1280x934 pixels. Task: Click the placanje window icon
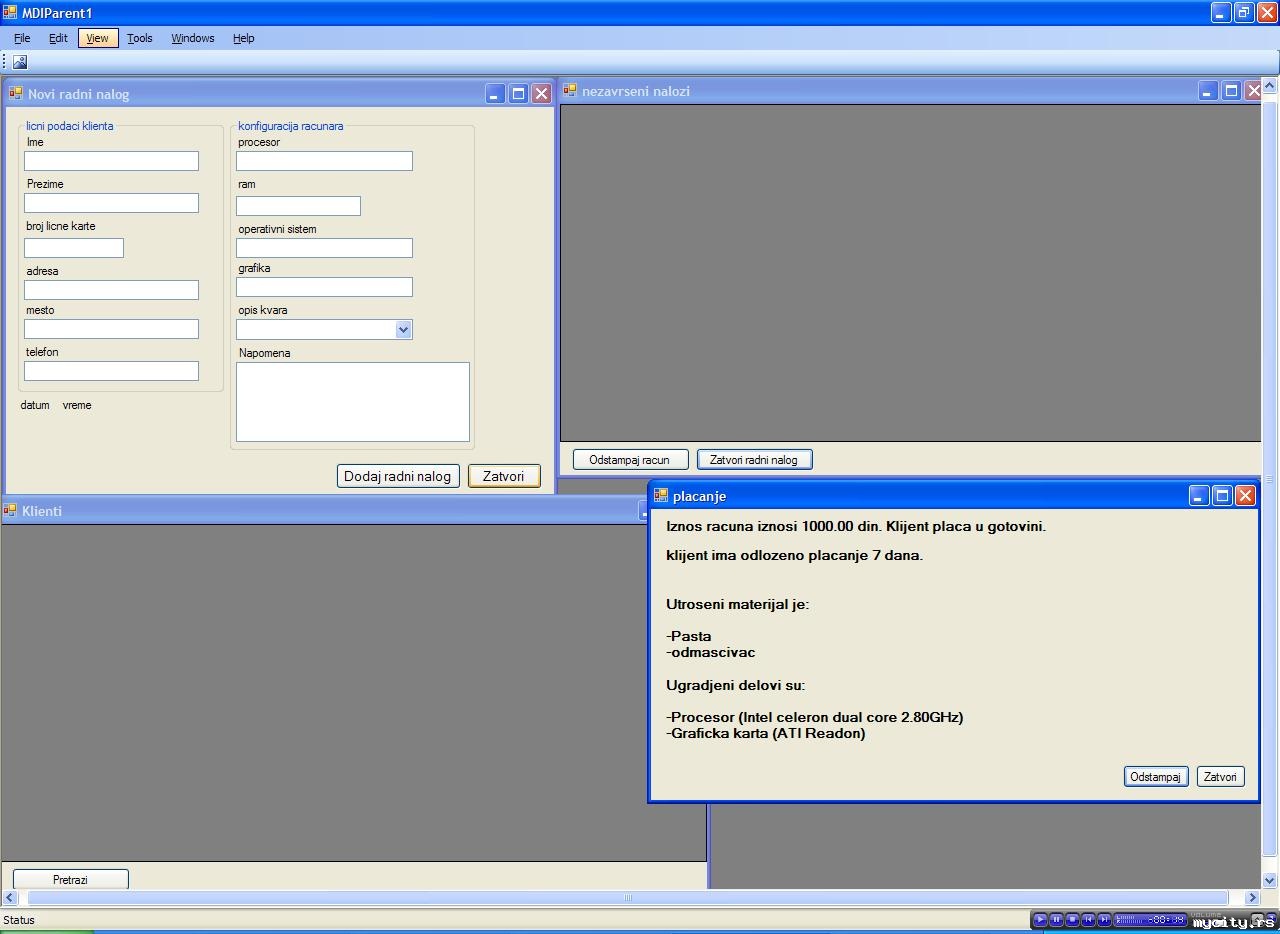click(x=661, y=495)
